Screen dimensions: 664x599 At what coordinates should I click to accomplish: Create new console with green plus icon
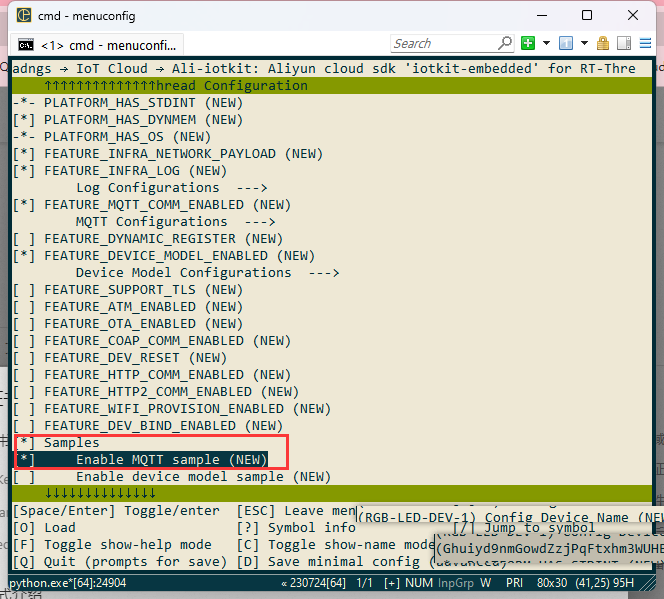pyautogui.click(x=528, y=43)
